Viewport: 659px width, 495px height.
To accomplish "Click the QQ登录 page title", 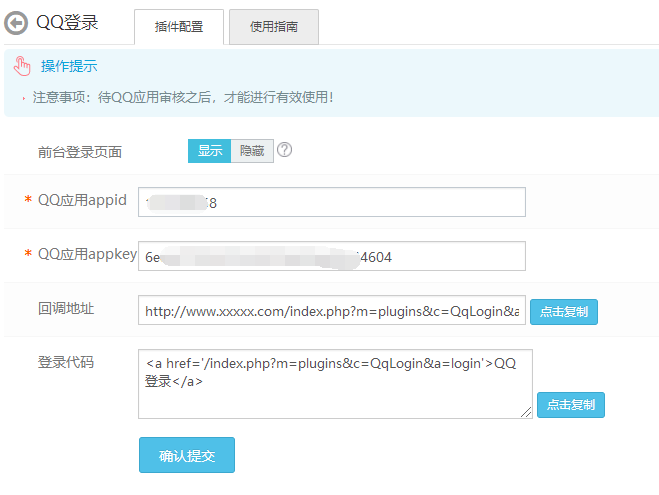I will point(67,23).
